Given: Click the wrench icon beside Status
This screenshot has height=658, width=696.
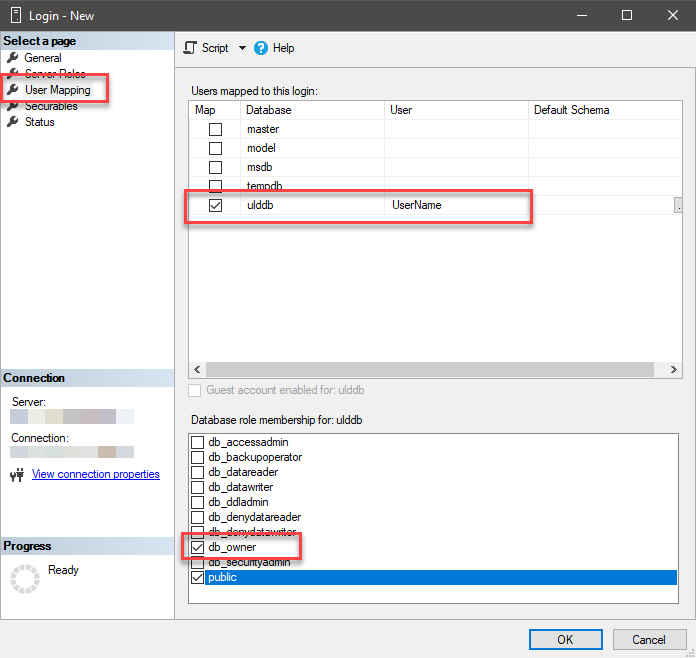Looking at the screenshot, I should coord(12,122).
